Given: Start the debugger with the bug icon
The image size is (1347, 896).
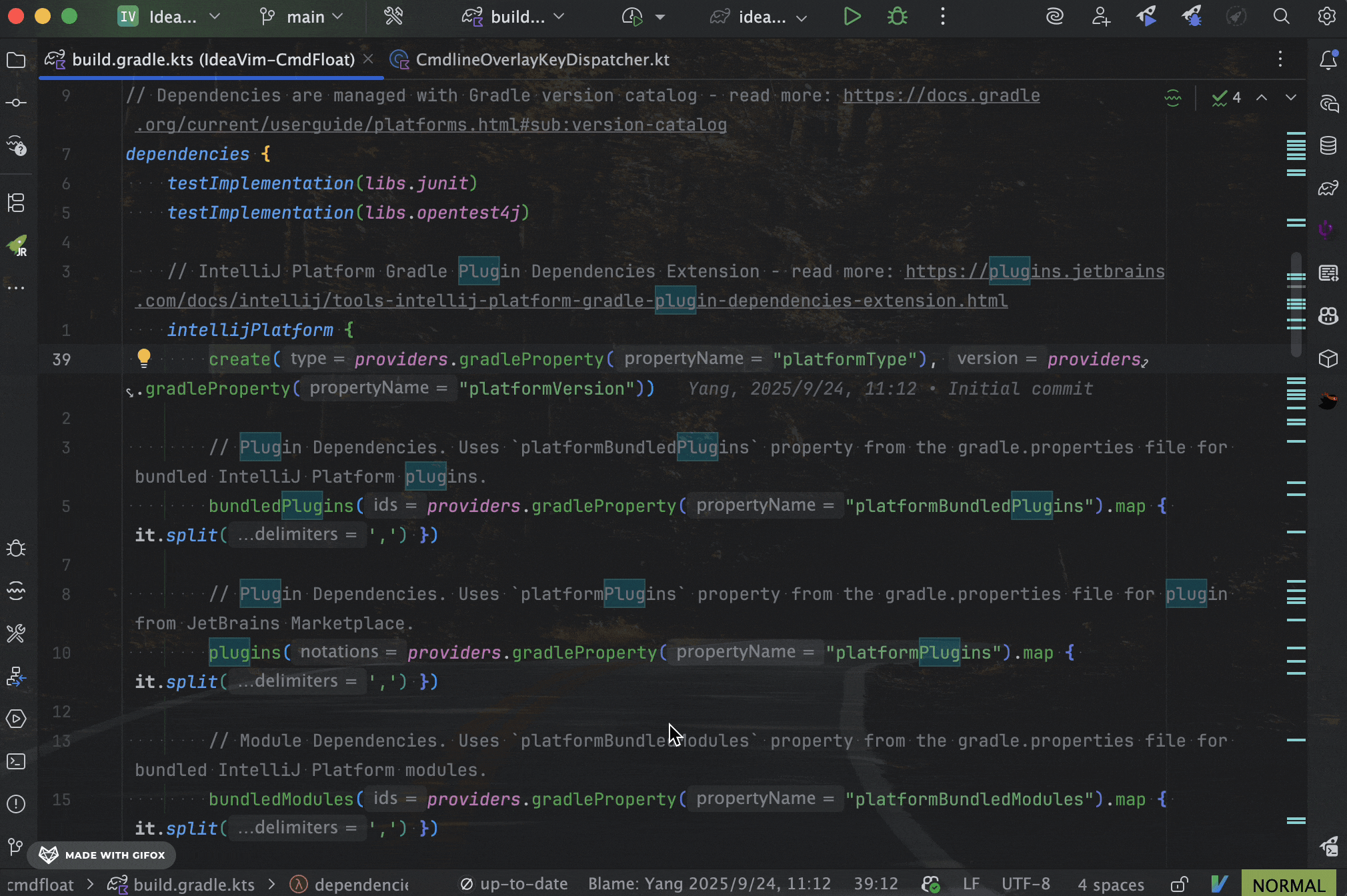Looking at the screenshot, I should point(896,16).
